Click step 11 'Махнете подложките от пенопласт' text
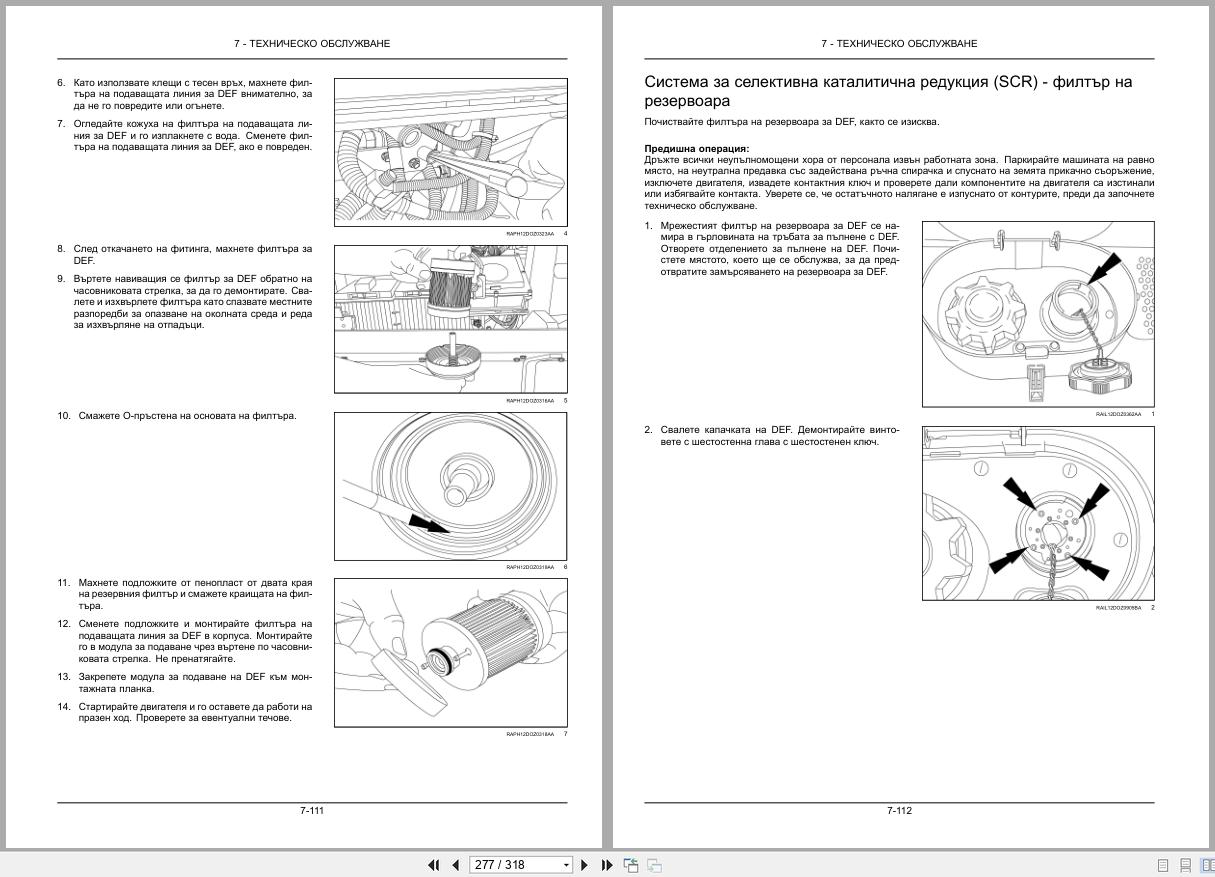 click(x=195, y=594)
